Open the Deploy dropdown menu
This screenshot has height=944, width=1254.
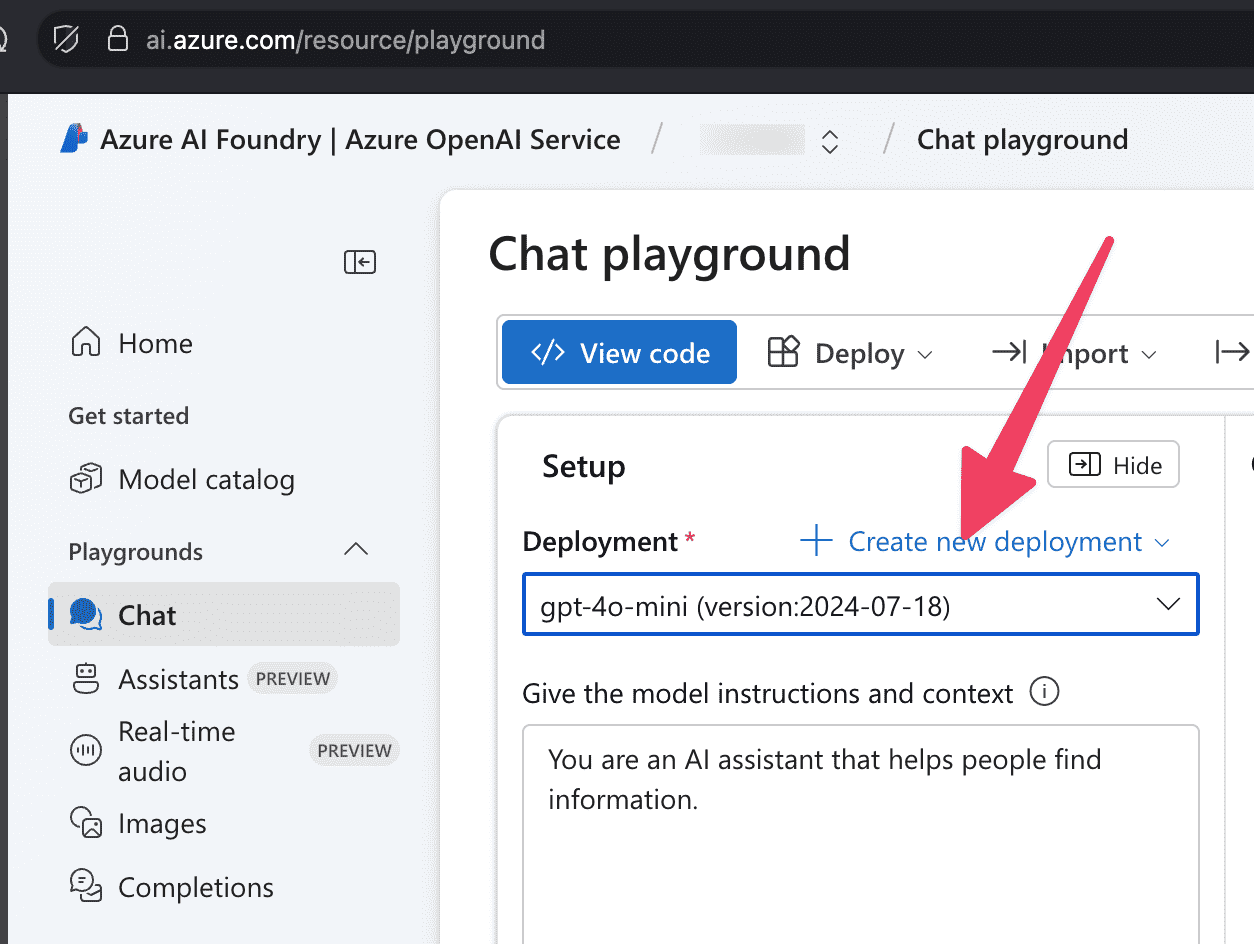(x=850, y=353)
